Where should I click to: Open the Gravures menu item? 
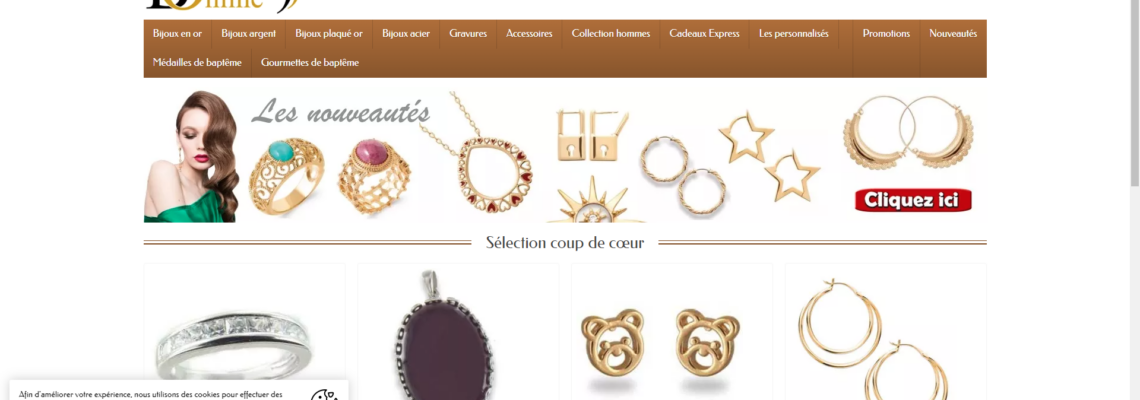click(468, 33)
